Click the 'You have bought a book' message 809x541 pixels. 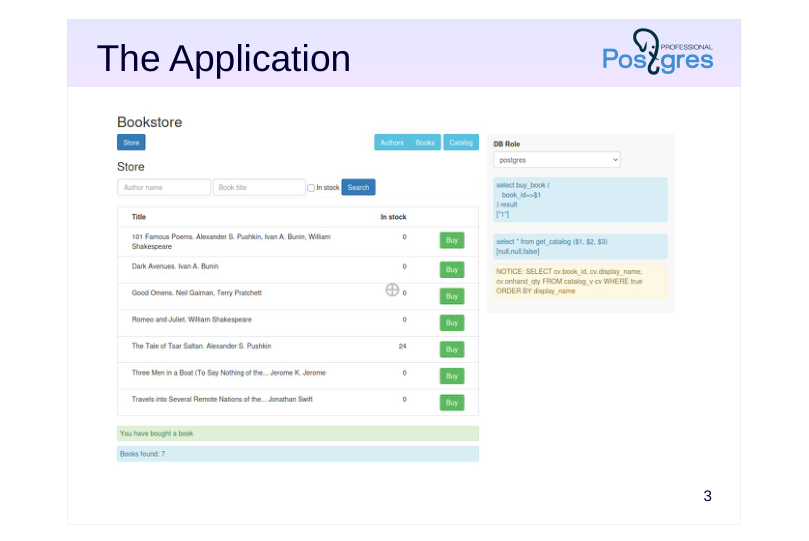[298, 434]
